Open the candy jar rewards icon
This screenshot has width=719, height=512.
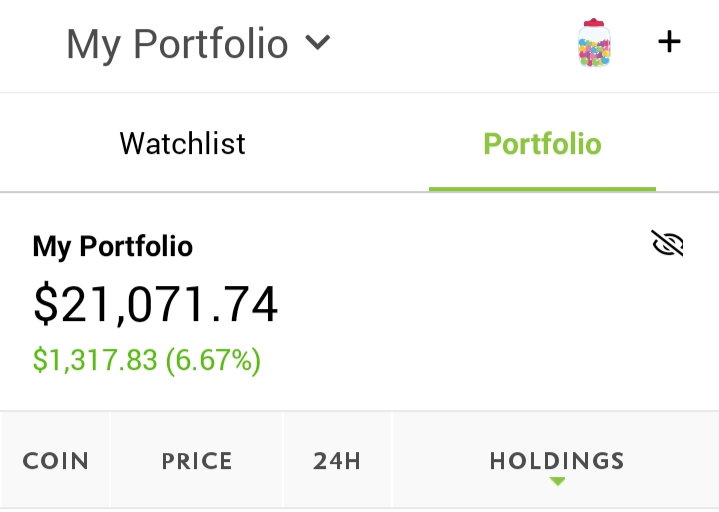594,43
